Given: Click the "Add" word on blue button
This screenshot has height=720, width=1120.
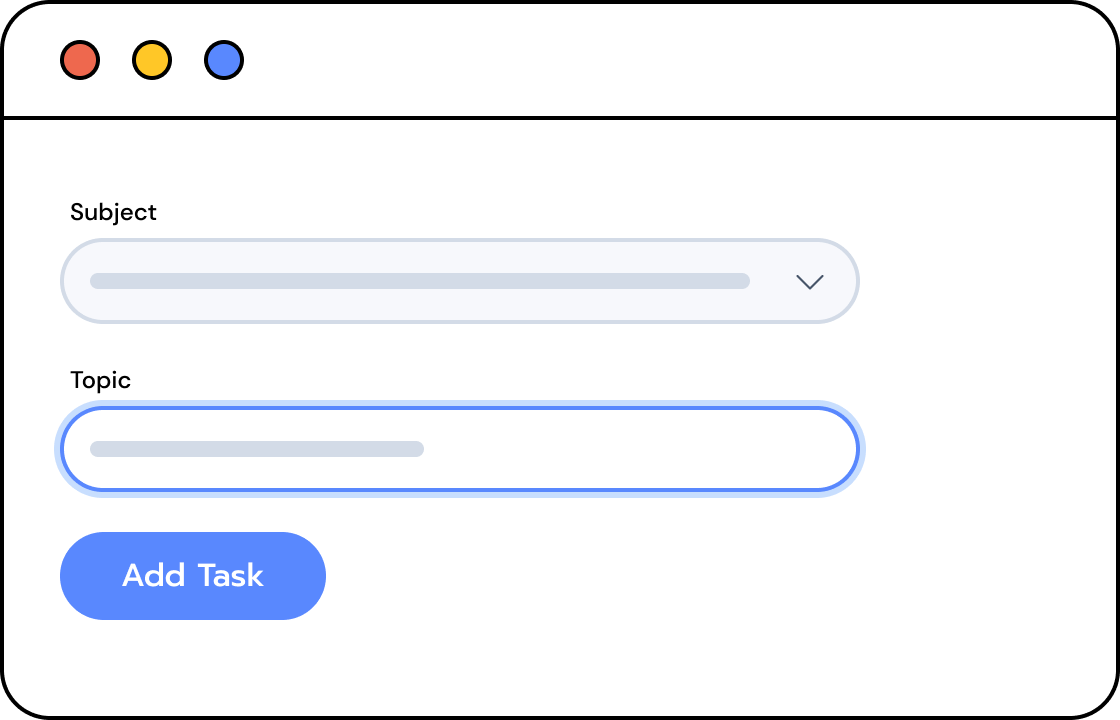Looking at the screenshot, I should 154,576.
